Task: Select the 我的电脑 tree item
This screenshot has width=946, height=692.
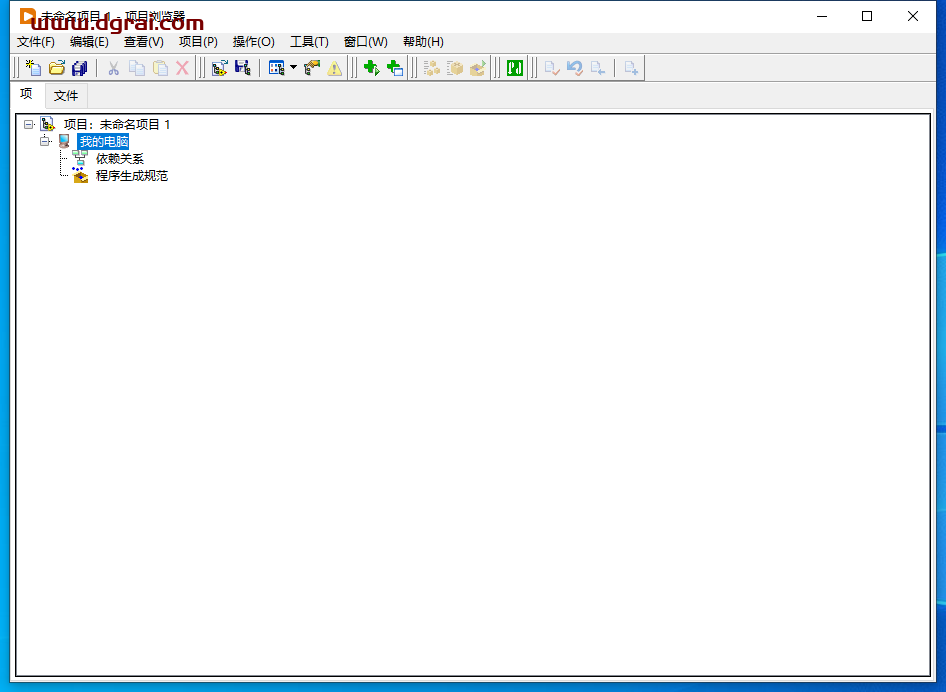Action: click(x=104, y=142)
